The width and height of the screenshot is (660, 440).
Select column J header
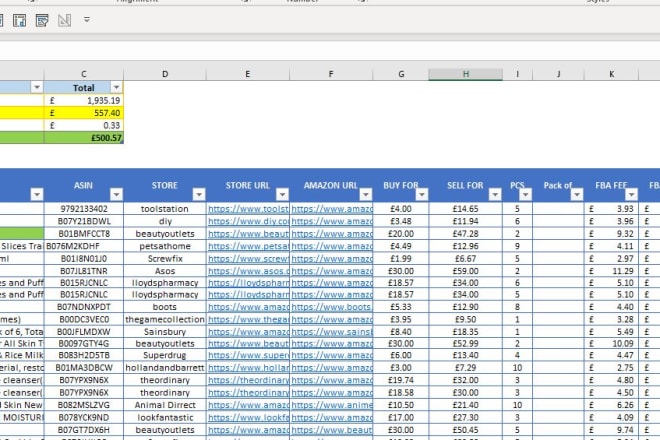click(x=558, y=74)
